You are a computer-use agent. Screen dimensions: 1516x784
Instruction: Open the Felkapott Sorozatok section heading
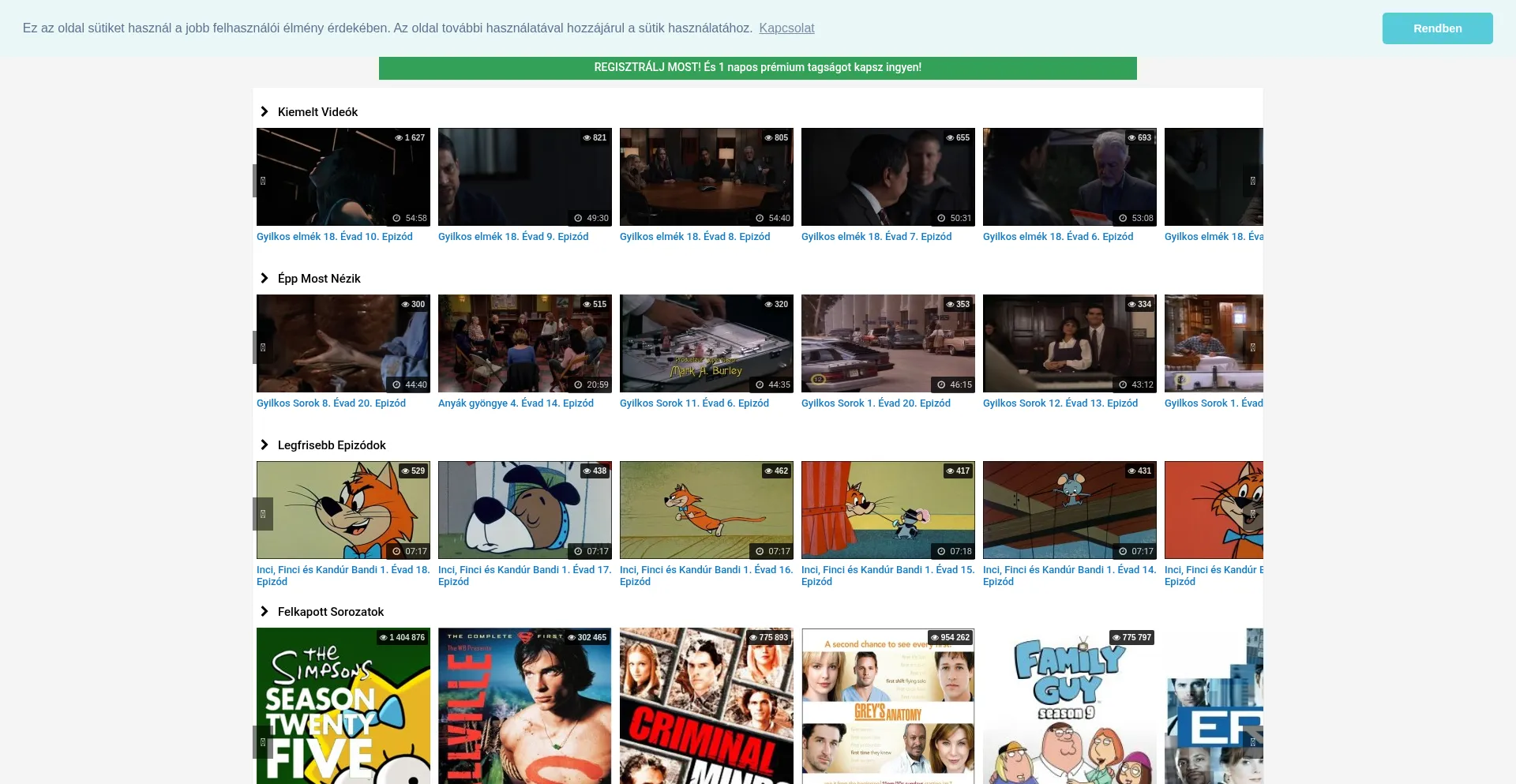pyautogui.click(x=331, y=612)
